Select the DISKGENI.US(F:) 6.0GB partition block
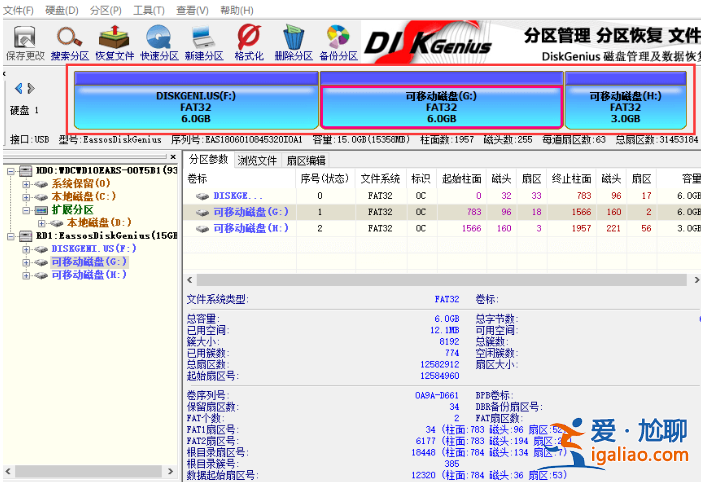The width and height of the screenshot is (701, 482). 196,101
